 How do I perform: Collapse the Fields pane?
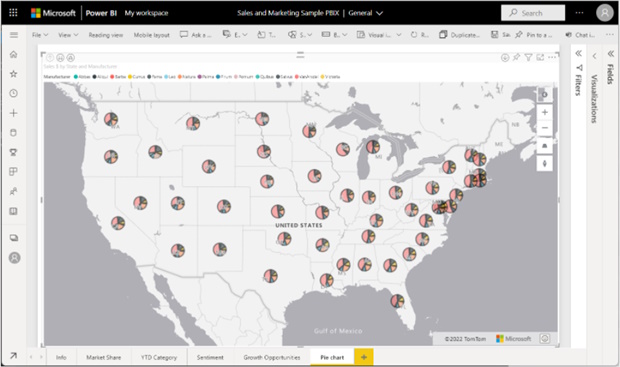611,54
